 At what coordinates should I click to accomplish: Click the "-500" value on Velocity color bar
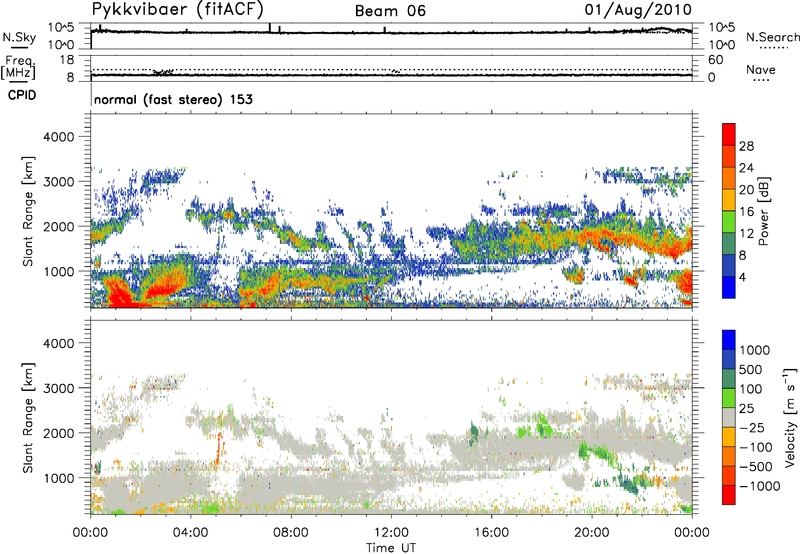click(756, 466)
